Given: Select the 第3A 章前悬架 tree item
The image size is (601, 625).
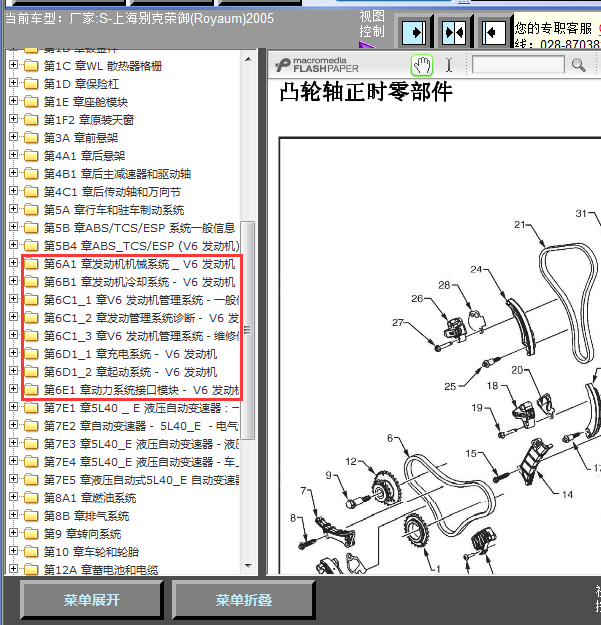Looking at the screenshot, I should point(81,138).
